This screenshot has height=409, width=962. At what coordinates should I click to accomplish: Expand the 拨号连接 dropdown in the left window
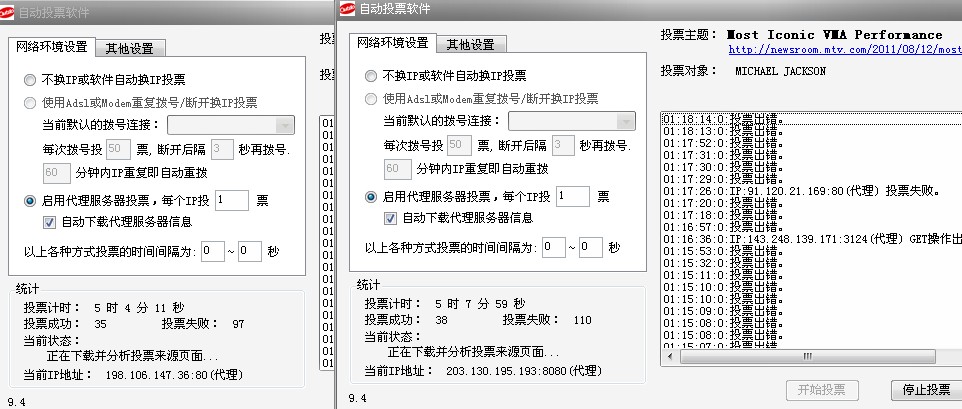click(x=284, y=125)
